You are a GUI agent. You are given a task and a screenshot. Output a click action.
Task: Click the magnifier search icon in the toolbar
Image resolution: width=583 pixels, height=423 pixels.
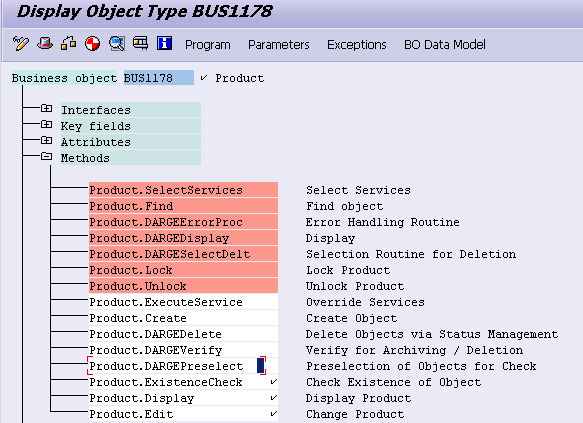click(116, 44)
